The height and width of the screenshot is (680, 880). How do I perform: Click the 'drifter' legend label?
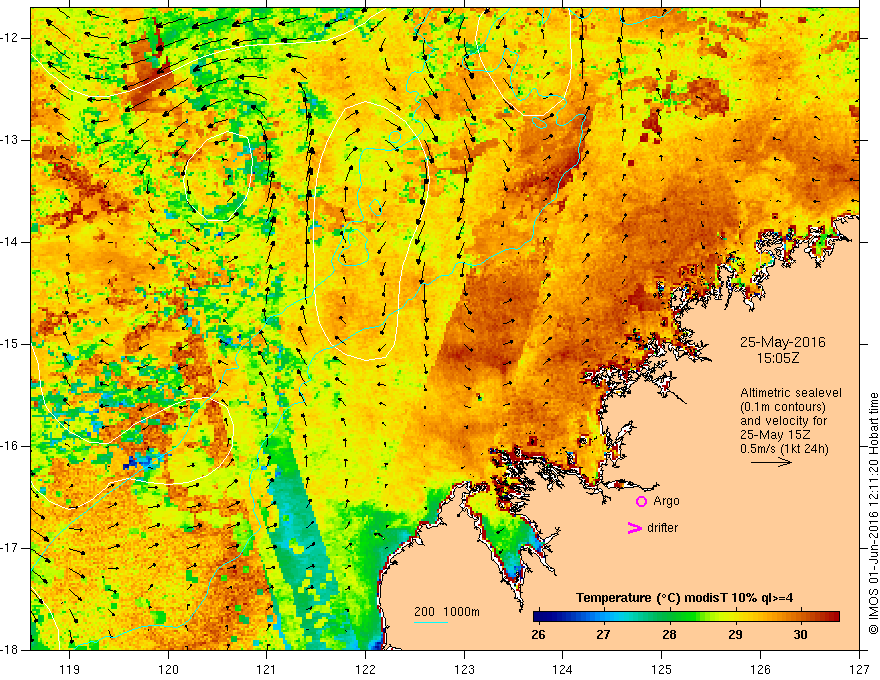coord(662,528)
